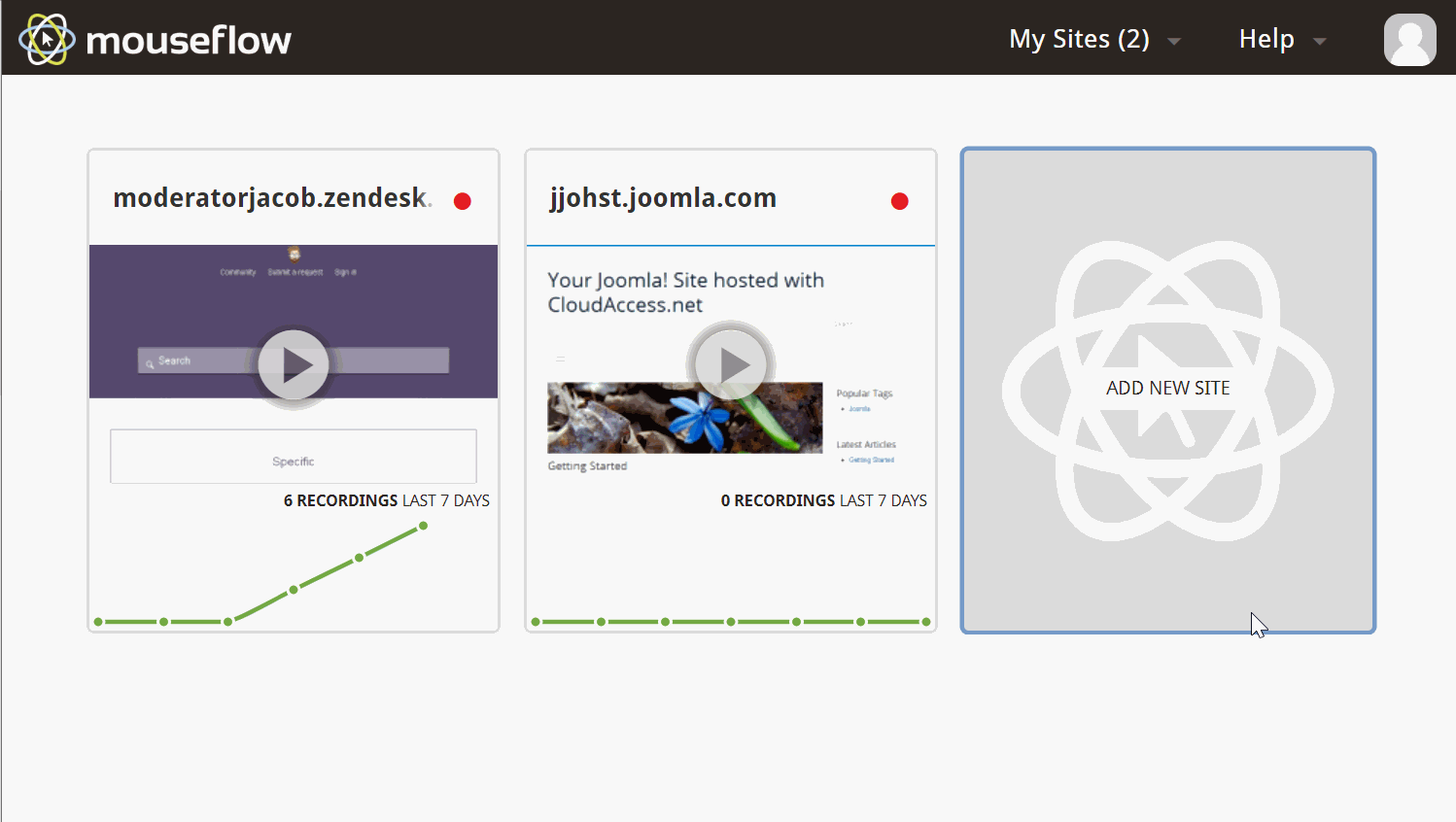Click the flower thumbnail in joomla preview
The image size is (1456, 822).
coord(685,418)
